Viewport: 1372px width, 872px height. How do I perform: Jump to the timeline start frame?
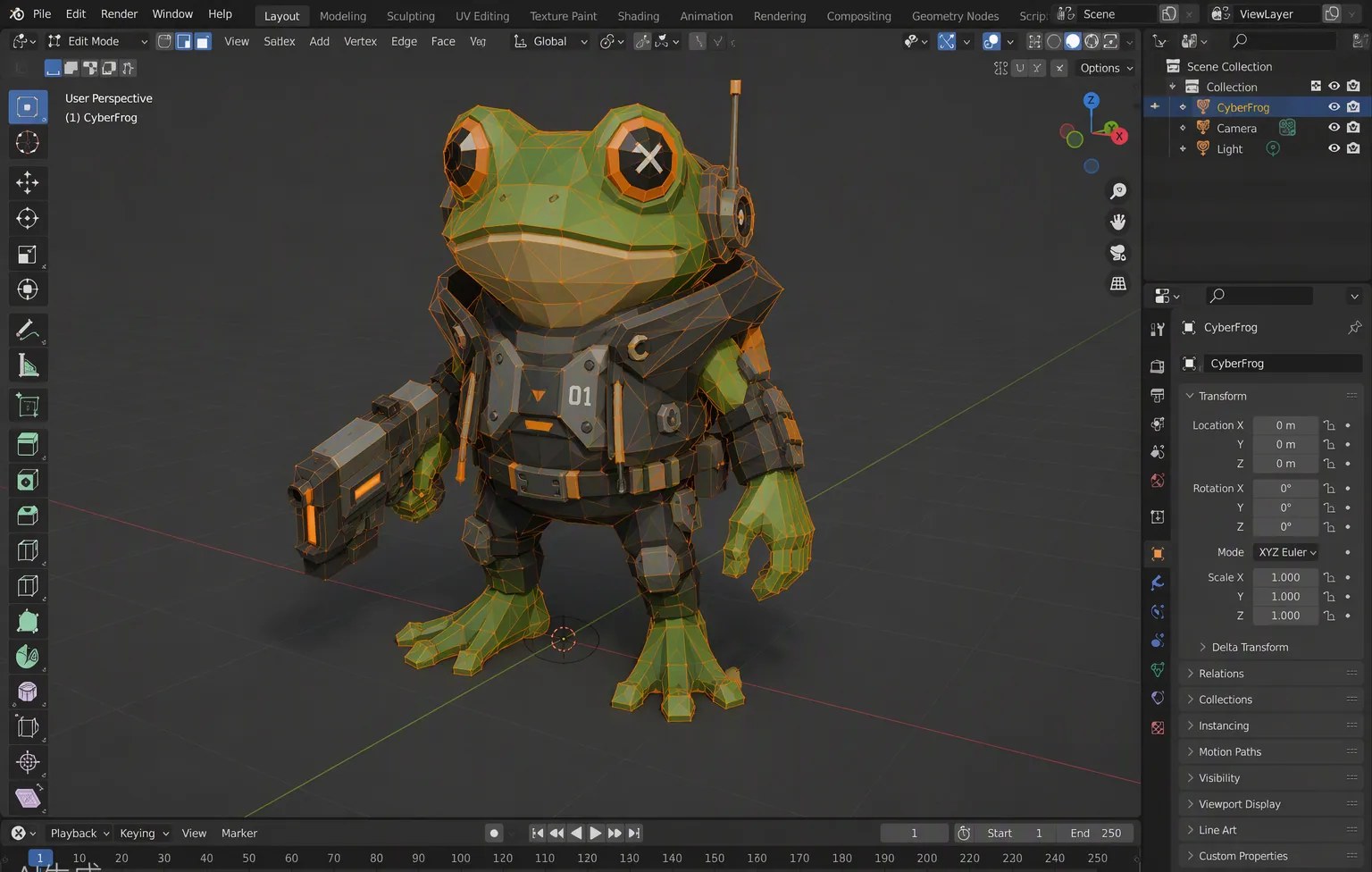pos(537,833)
